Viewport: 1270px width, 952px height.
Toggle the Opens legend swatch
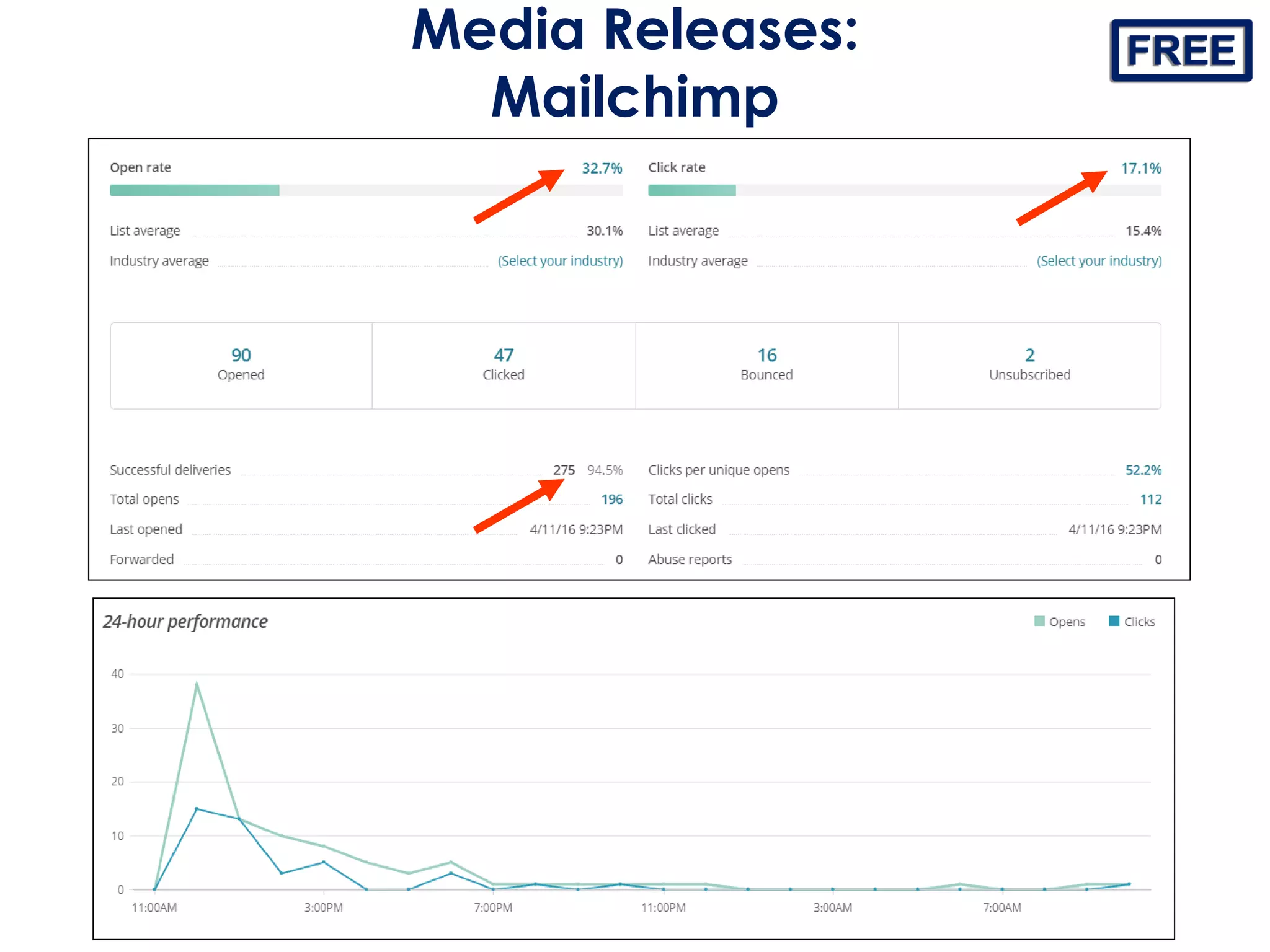click(1040, 621)
